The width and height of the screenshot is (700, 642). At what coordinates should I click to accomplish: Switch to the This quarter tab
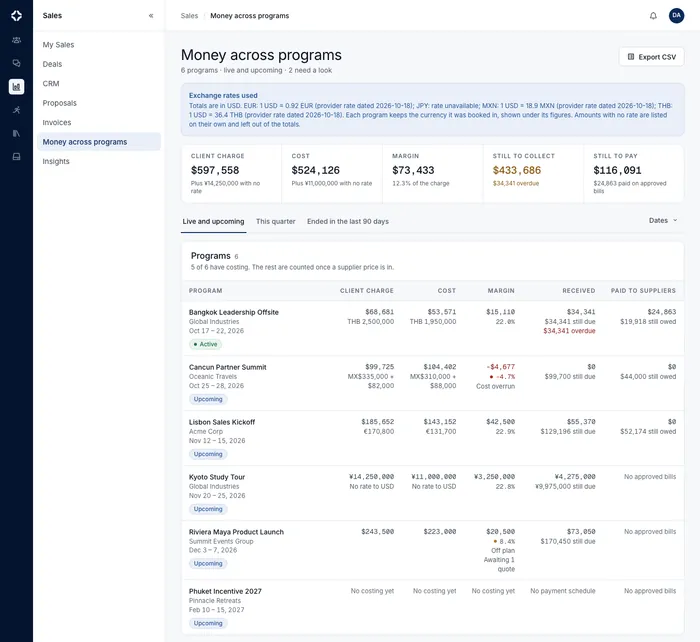point(275,221)
